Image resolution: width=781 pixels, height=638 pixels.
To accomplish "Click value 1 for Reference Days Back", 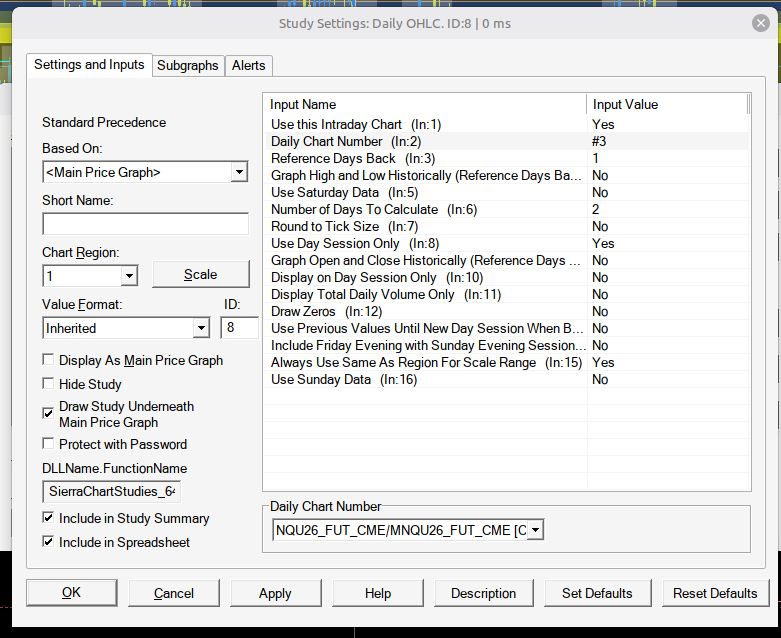I will point(595,158).
